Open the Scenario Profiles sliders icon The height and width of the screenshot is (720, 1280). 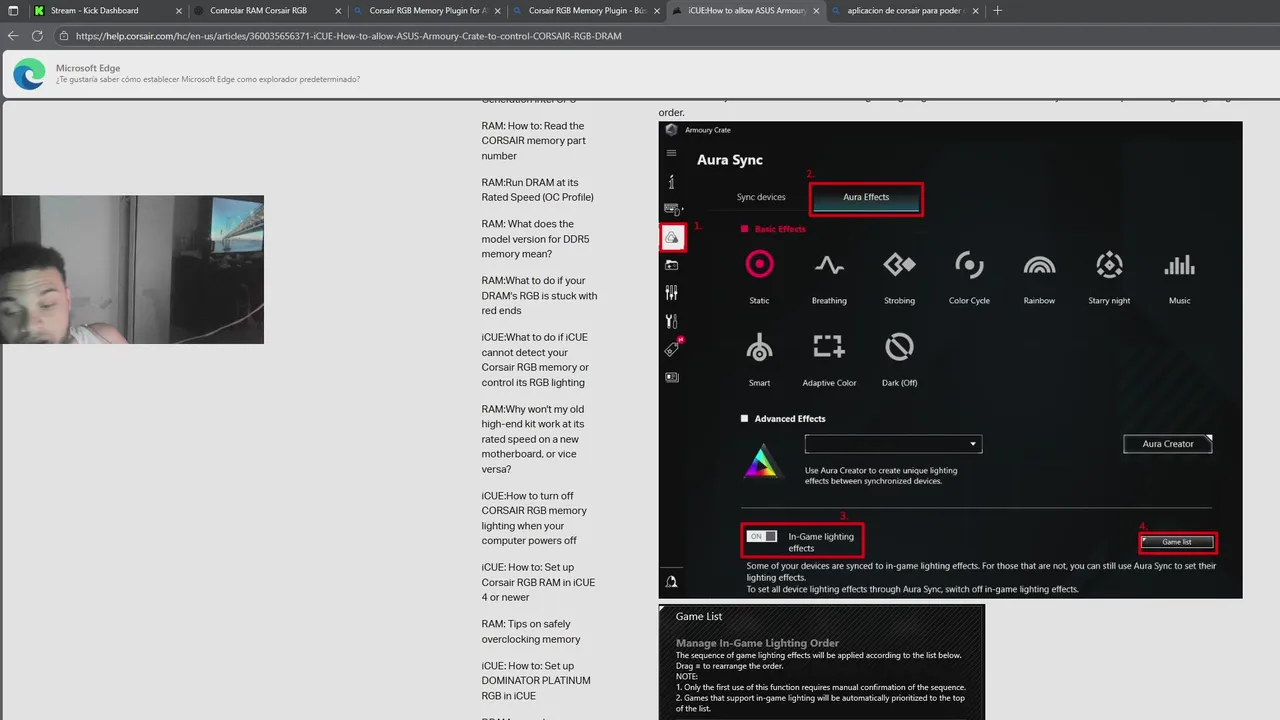click(671, 293)
